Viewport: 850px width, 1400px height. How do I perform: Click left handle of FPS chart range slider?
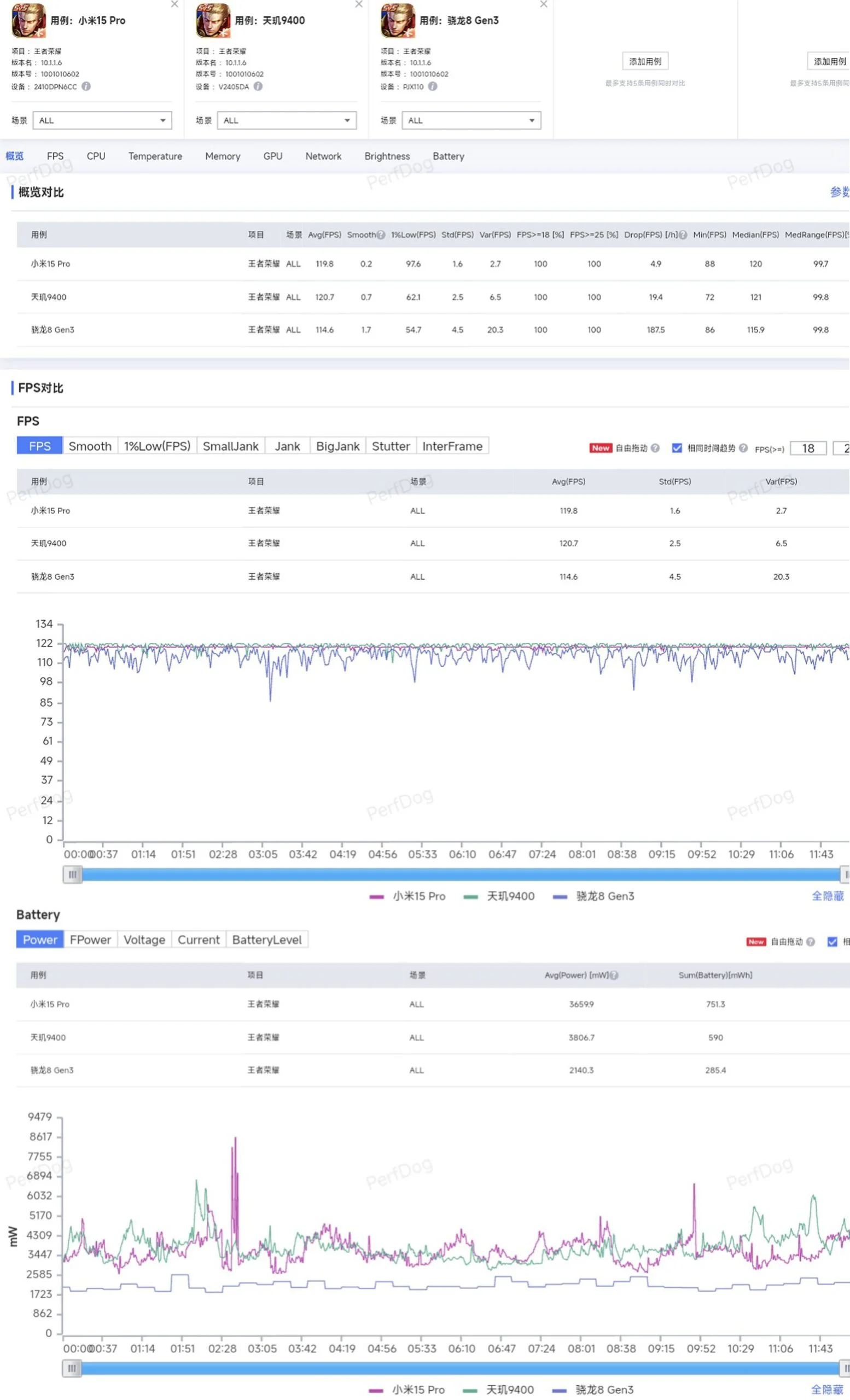(x=72, y=874)
